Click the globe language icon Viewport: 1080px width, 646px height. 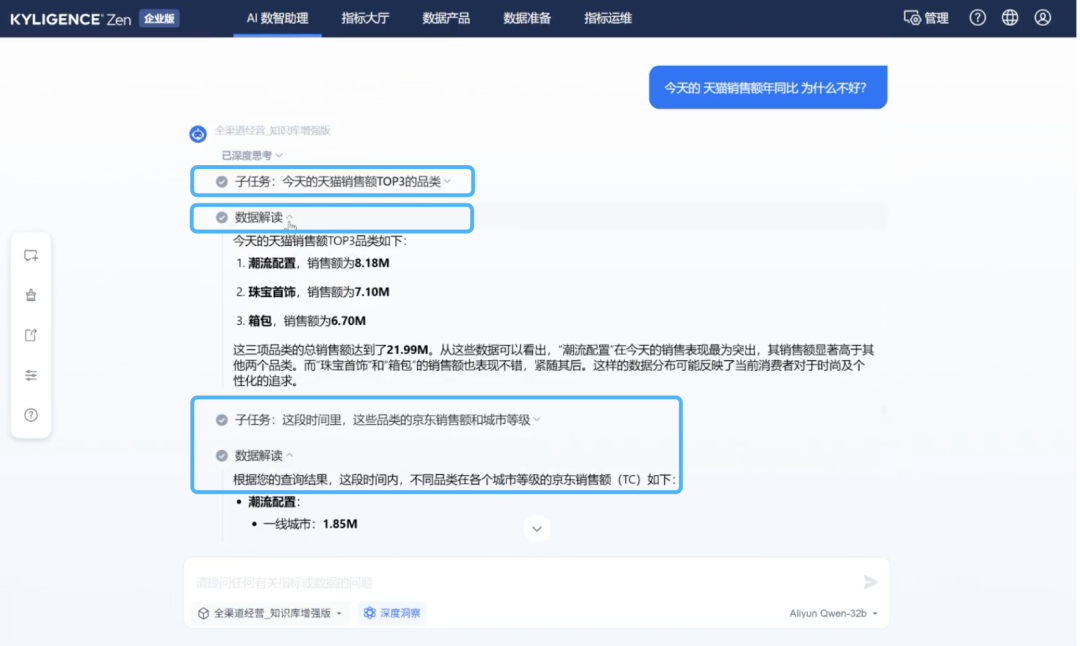click(x=1010, y=18)
